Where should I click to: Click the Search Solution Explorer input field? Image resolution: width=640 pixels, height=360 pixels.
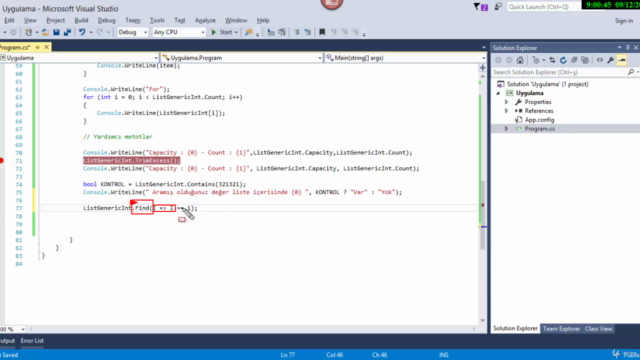pyautogui.click(x=559, y=72)
